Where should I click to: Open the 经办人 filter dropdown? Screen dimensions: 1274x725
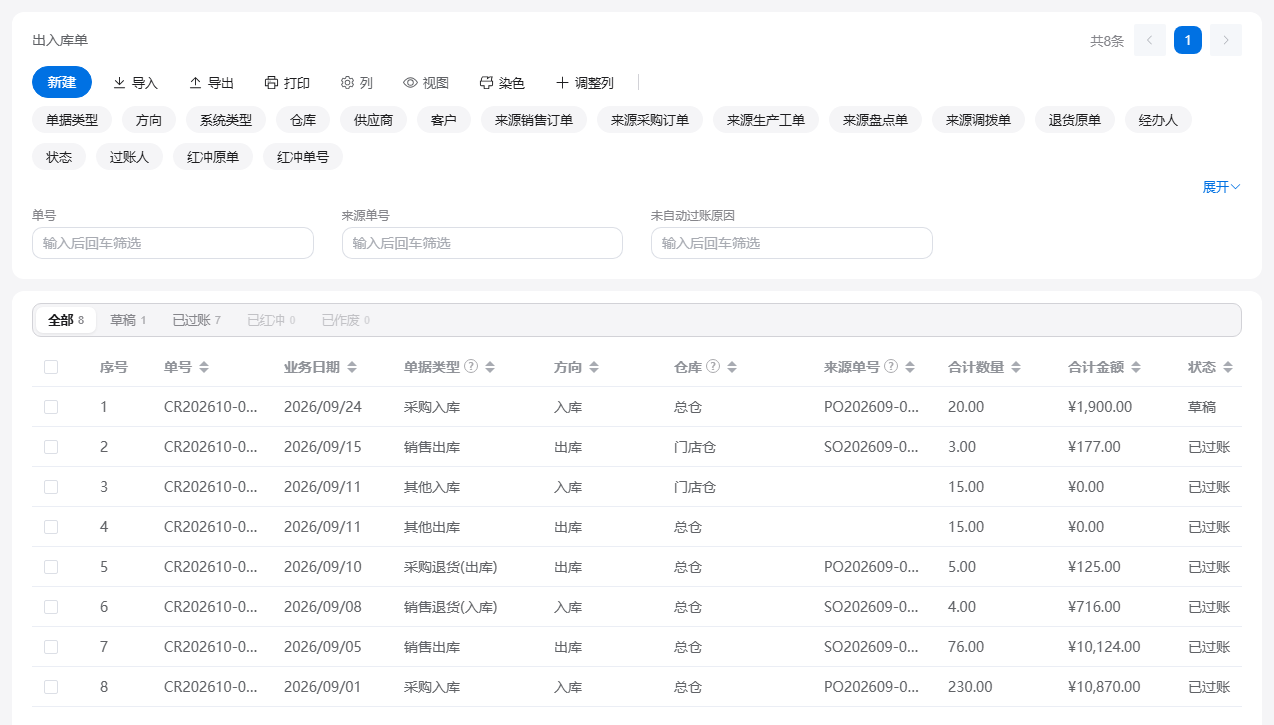pos(1158,120)
